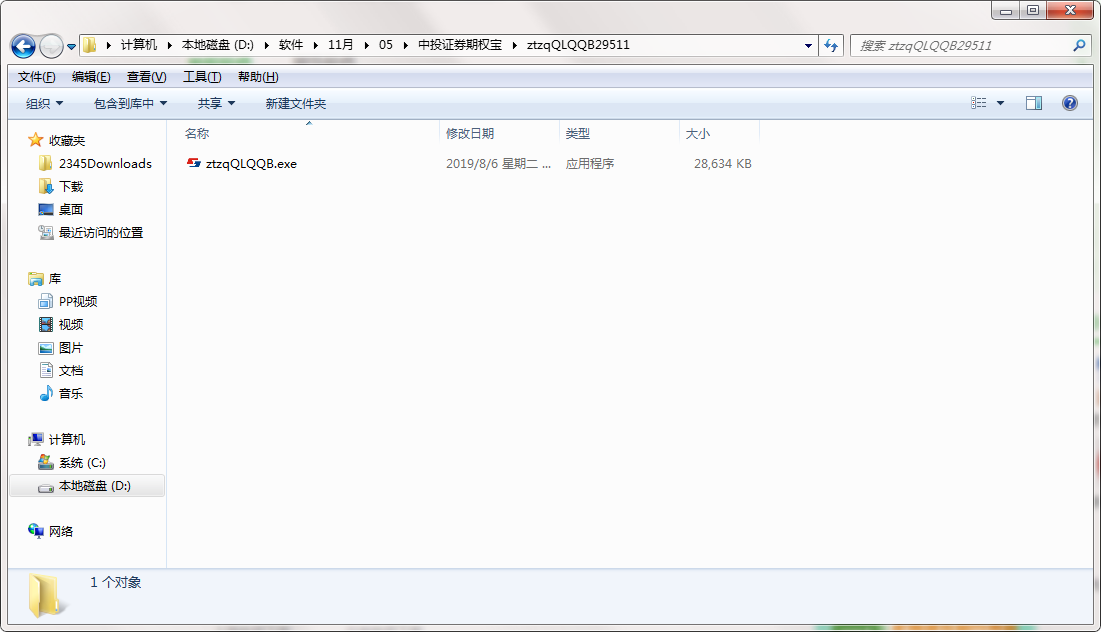Click the 桌面 desktop icon

point(46,209)
